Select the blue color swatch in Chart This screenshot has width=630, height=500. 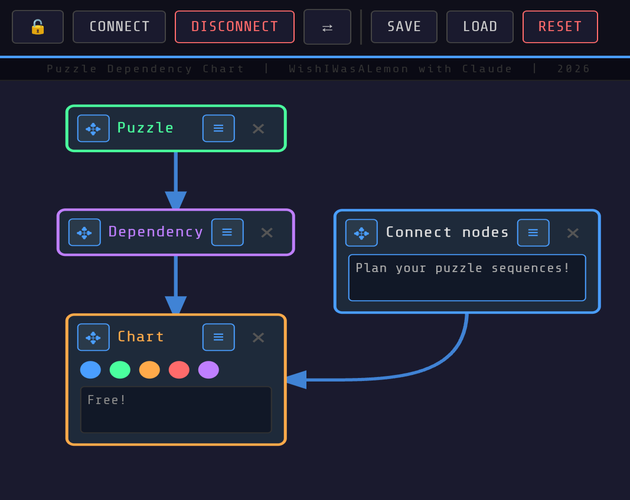(90, 370)
